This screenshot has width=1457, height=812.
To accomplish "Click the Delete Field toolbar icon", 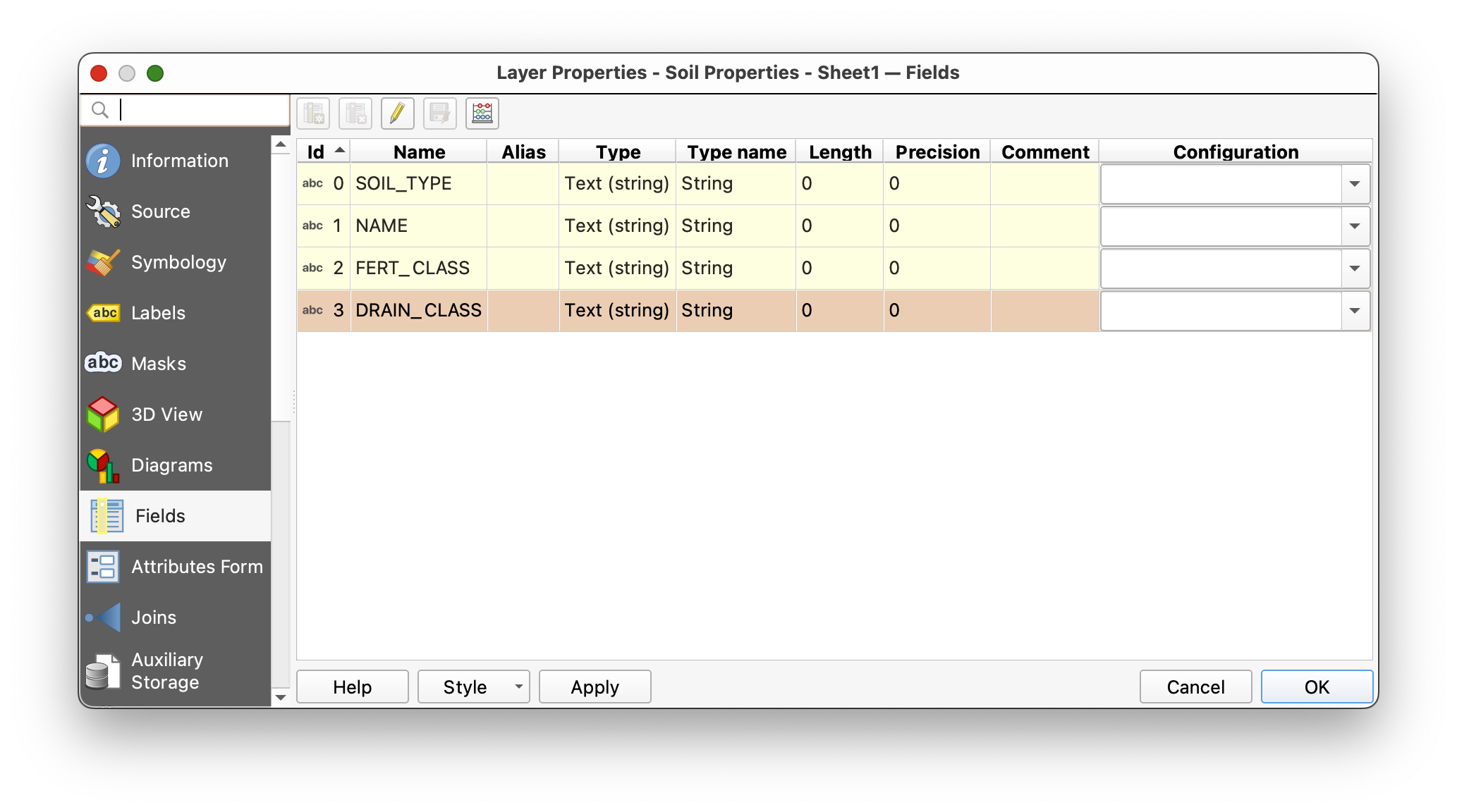I will pyautogui.click(x=355, y=113).
